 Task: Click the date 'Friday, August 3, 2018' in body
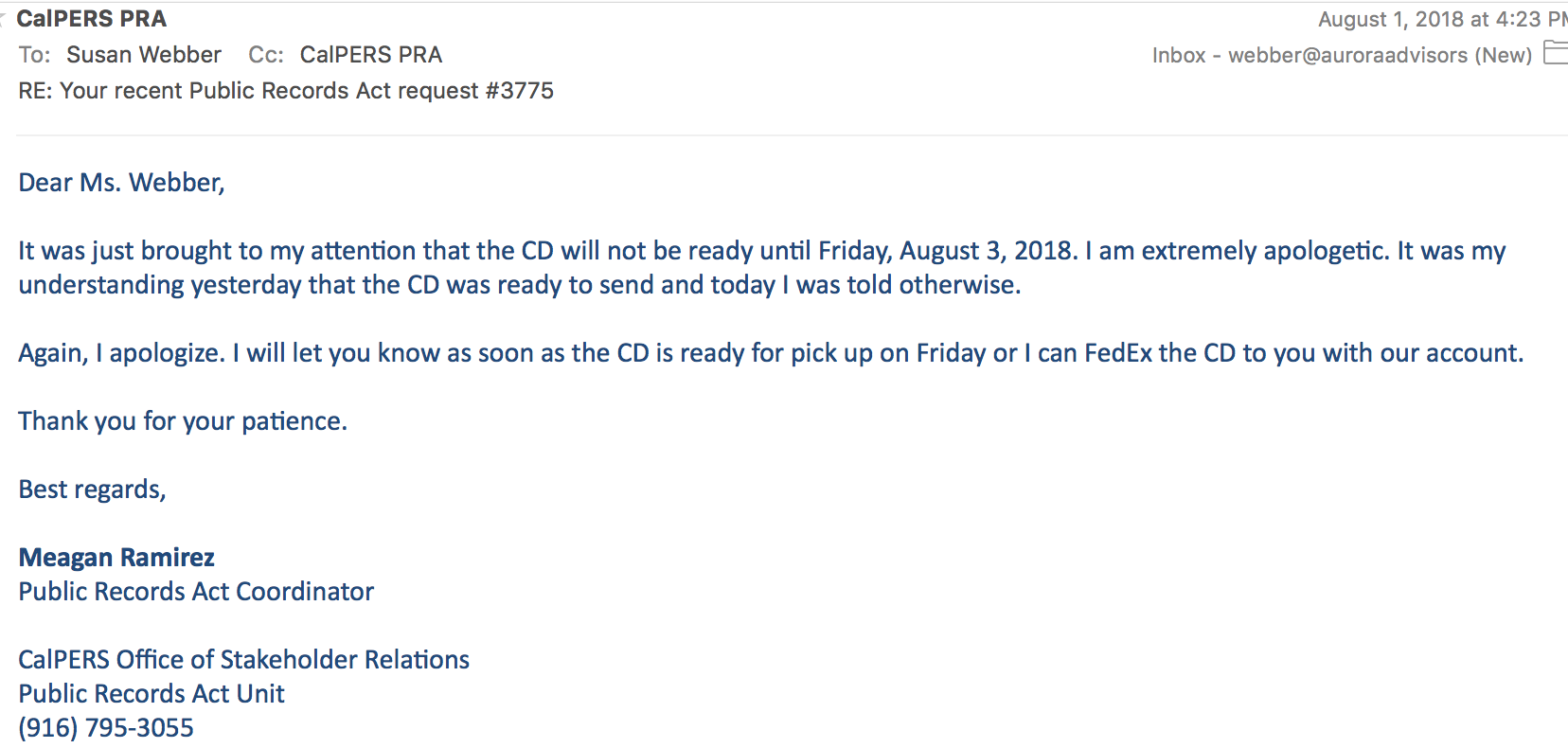click(x=948, y=251)
